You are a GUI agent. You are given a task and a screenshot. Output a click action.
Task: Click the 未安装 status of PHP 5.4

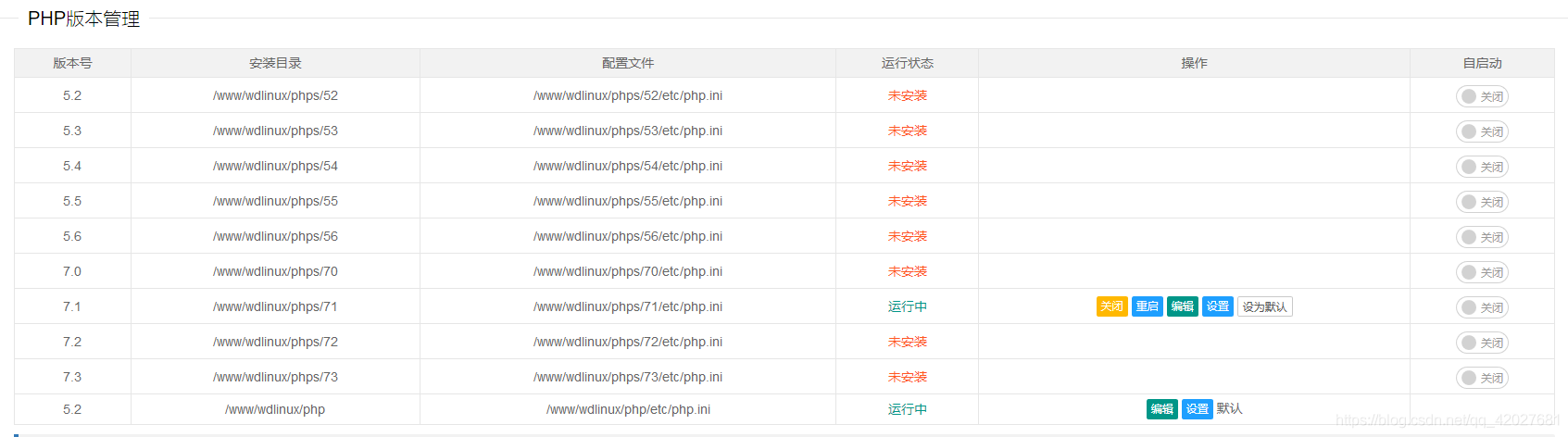[x=908, y=166]
